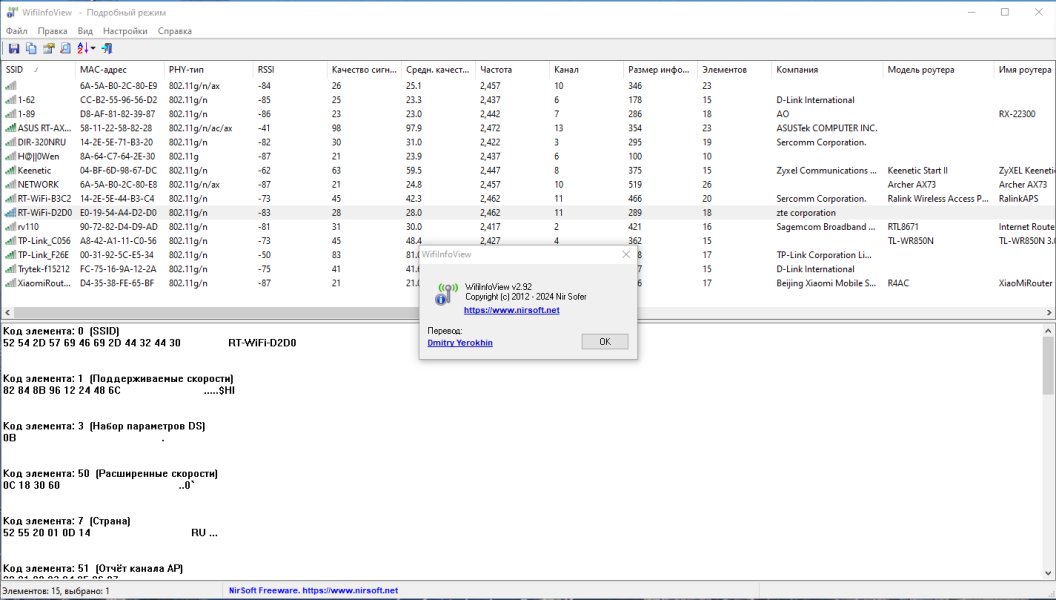
Task: Click the network list horizontal scrollbar left arrow
Action: coord(7,312)
